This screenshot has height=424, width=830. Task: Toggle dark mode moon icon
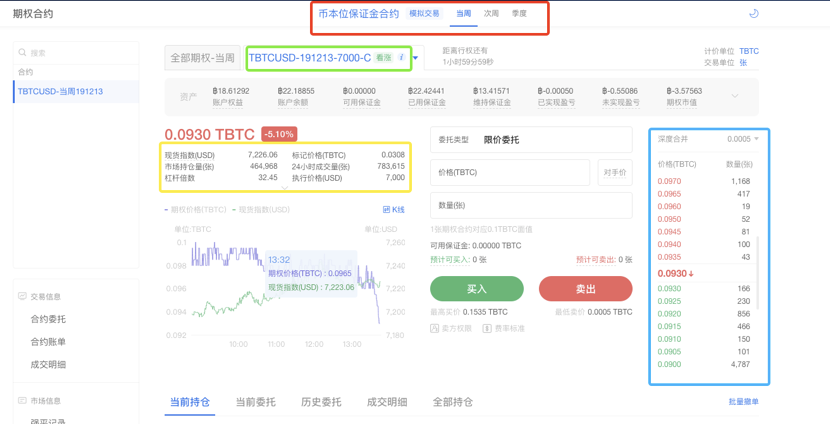pos(754,14)
